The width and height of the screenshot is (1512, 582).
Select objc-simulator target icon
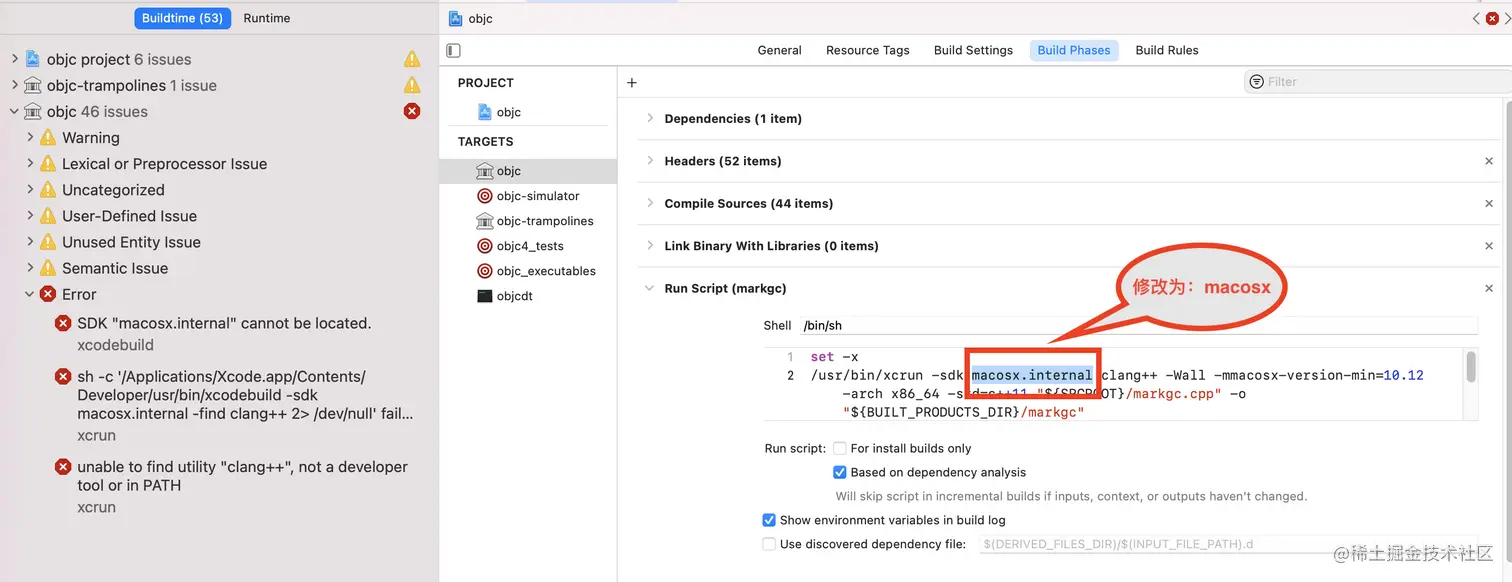click(x=485, y=196)
